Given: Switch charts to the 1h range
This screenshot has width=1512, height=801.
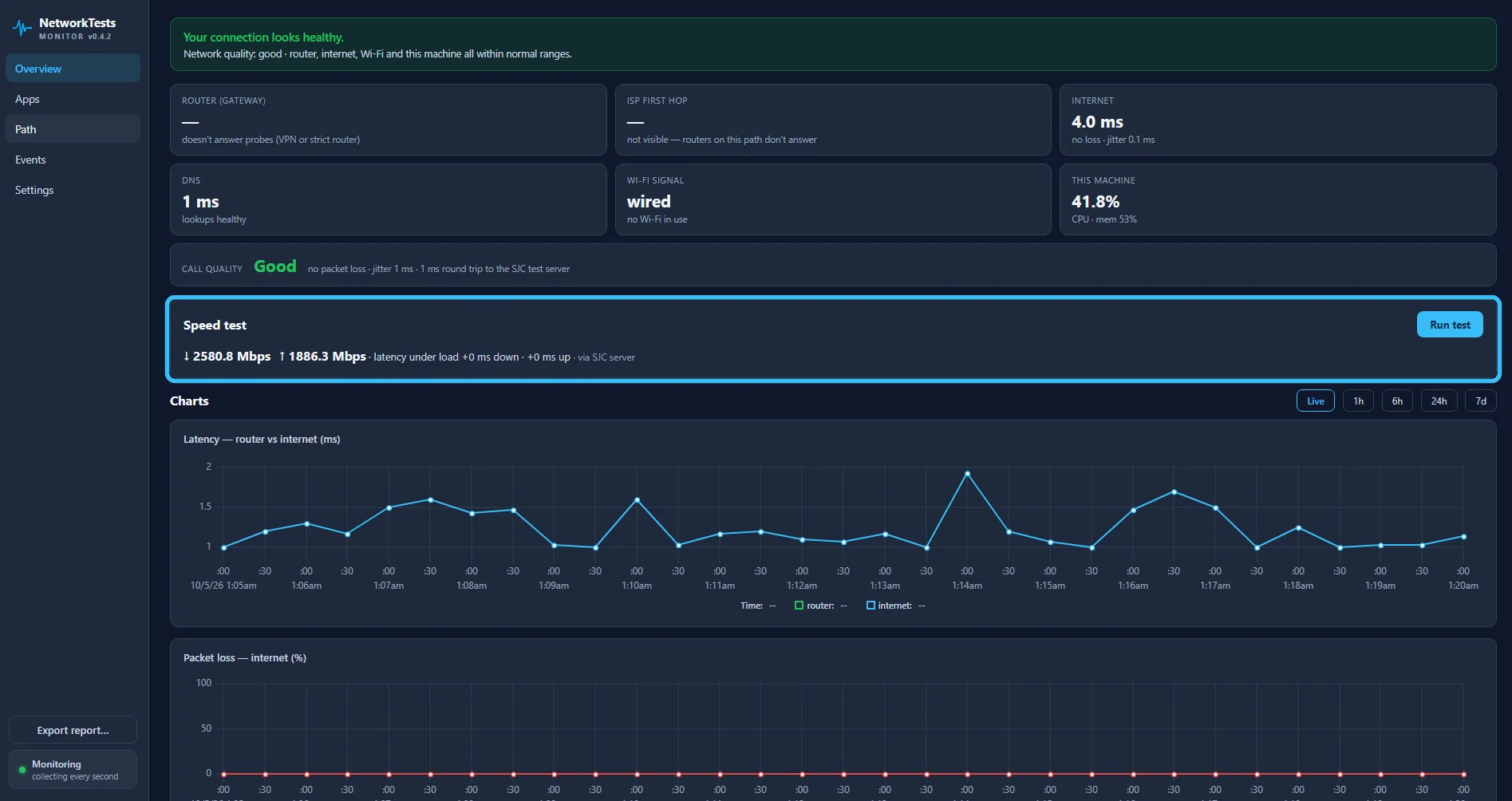Looking at the screenshot, I should (1358, 401).
